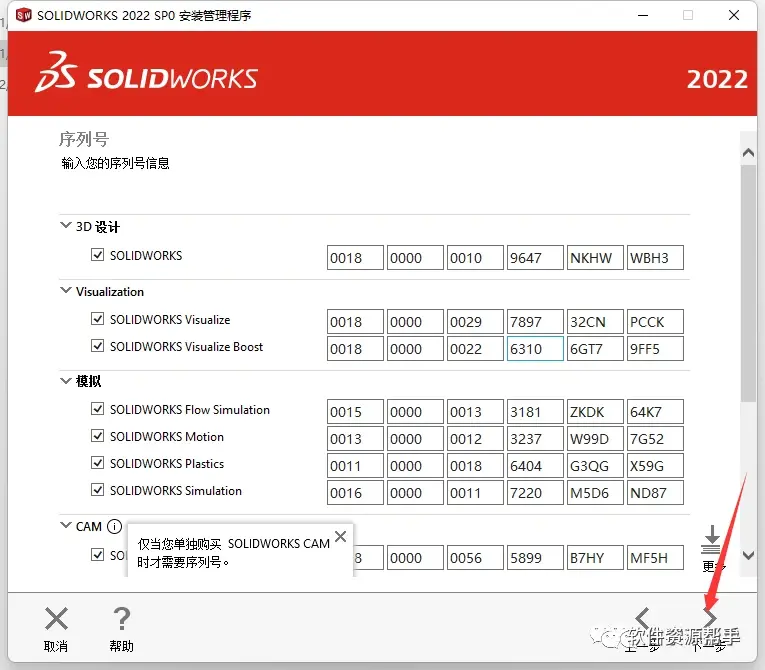Click the 取消 label
Viewport: 765px width, 670px height.
56,646
